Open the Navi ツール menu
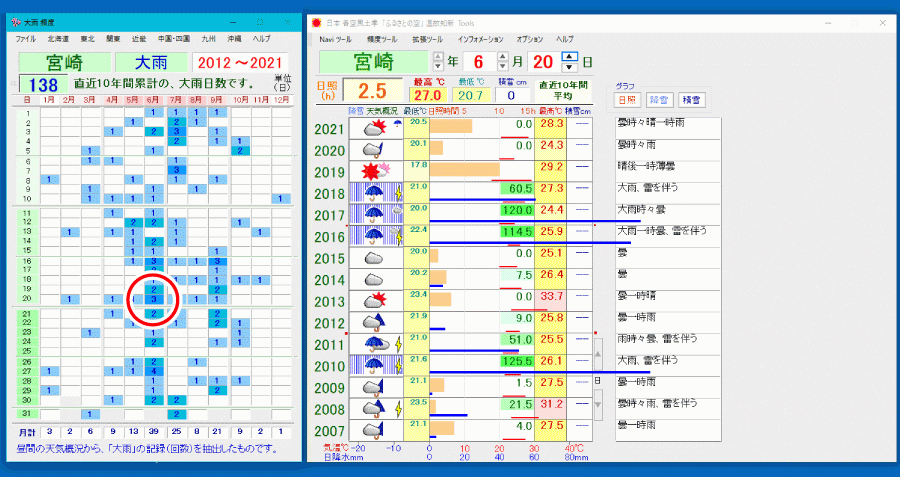The image size is (900, 477). click(335, 38)
